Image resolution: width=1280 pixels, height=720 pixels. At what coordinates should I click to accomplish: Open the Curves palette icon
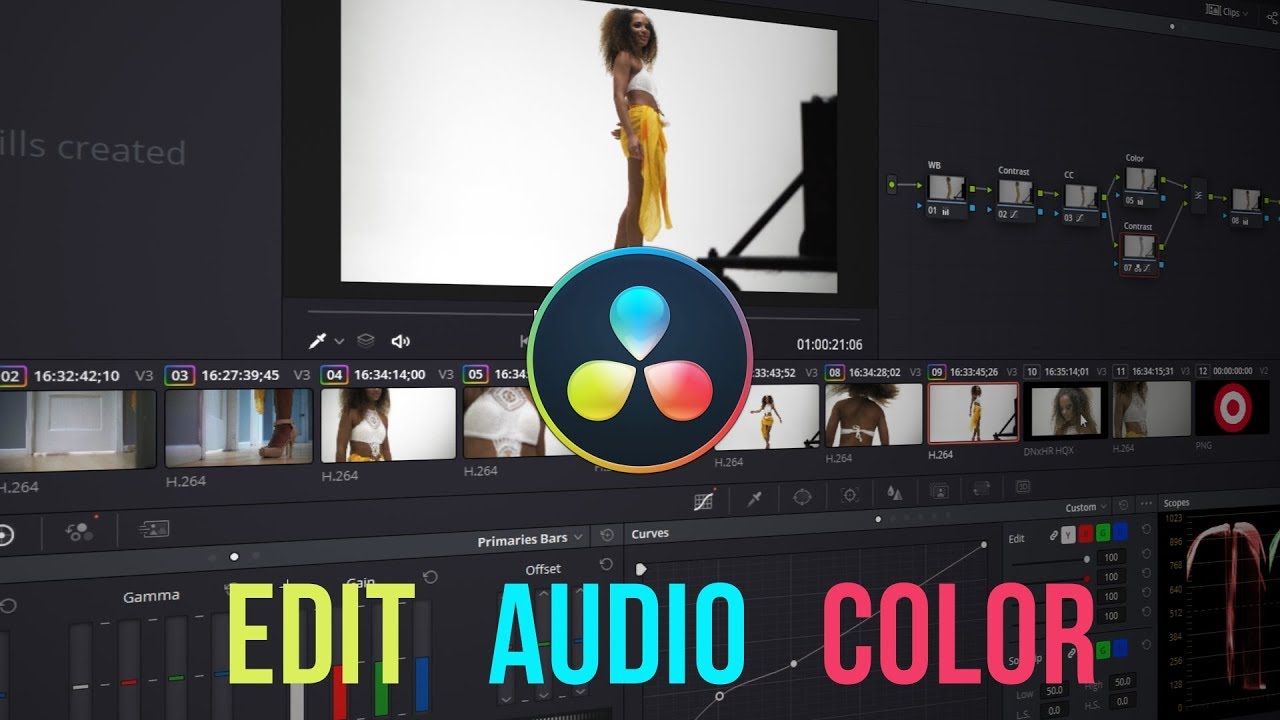pyautogui.click(x=705, y=499)
